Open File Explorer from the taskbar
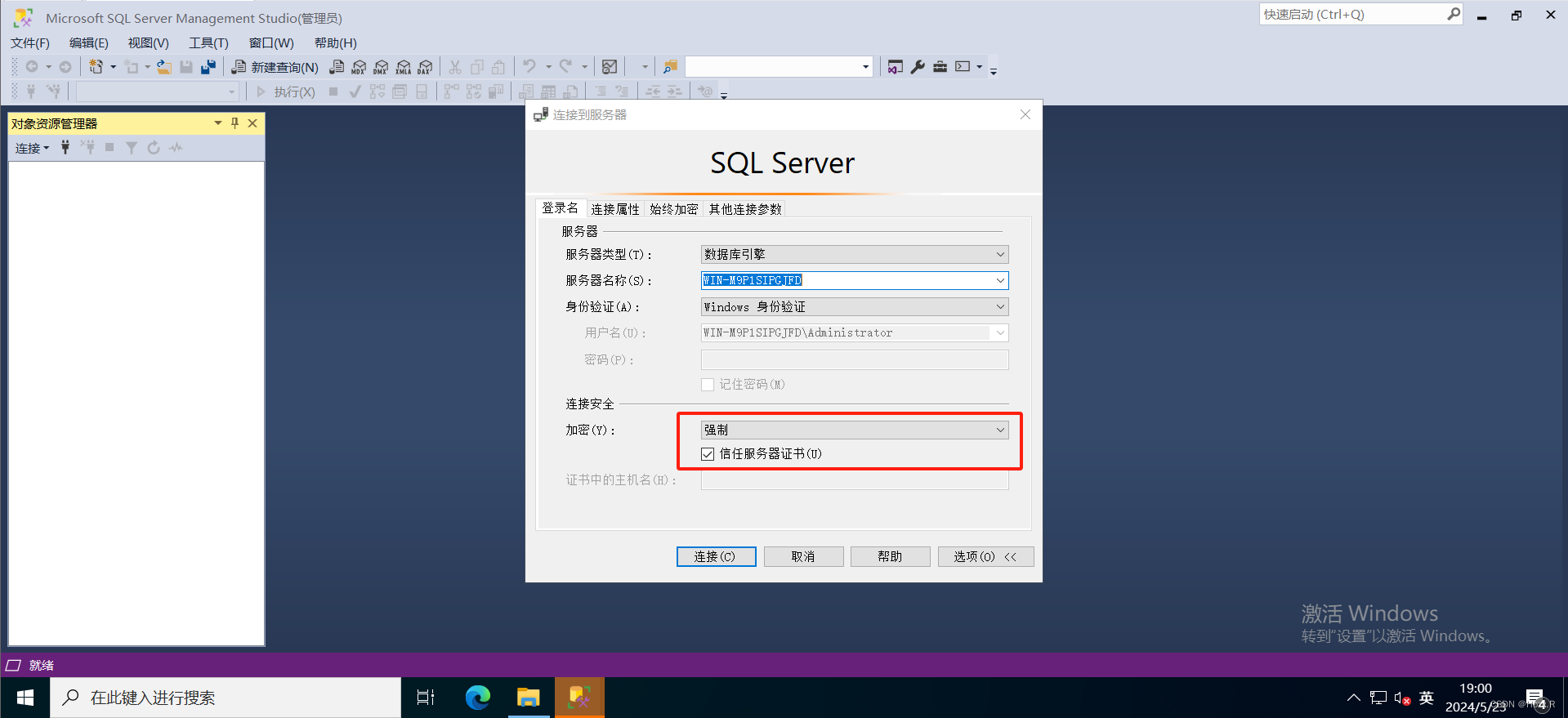 pos(529,698)
